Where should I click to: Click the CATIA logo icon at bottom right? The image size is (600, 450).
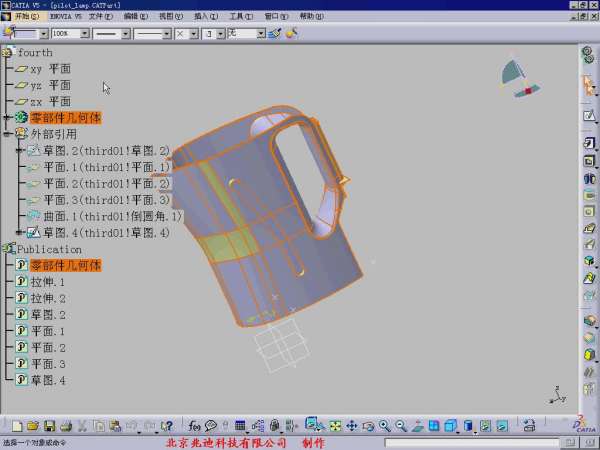pyautogui.click(x=585, y=425)
